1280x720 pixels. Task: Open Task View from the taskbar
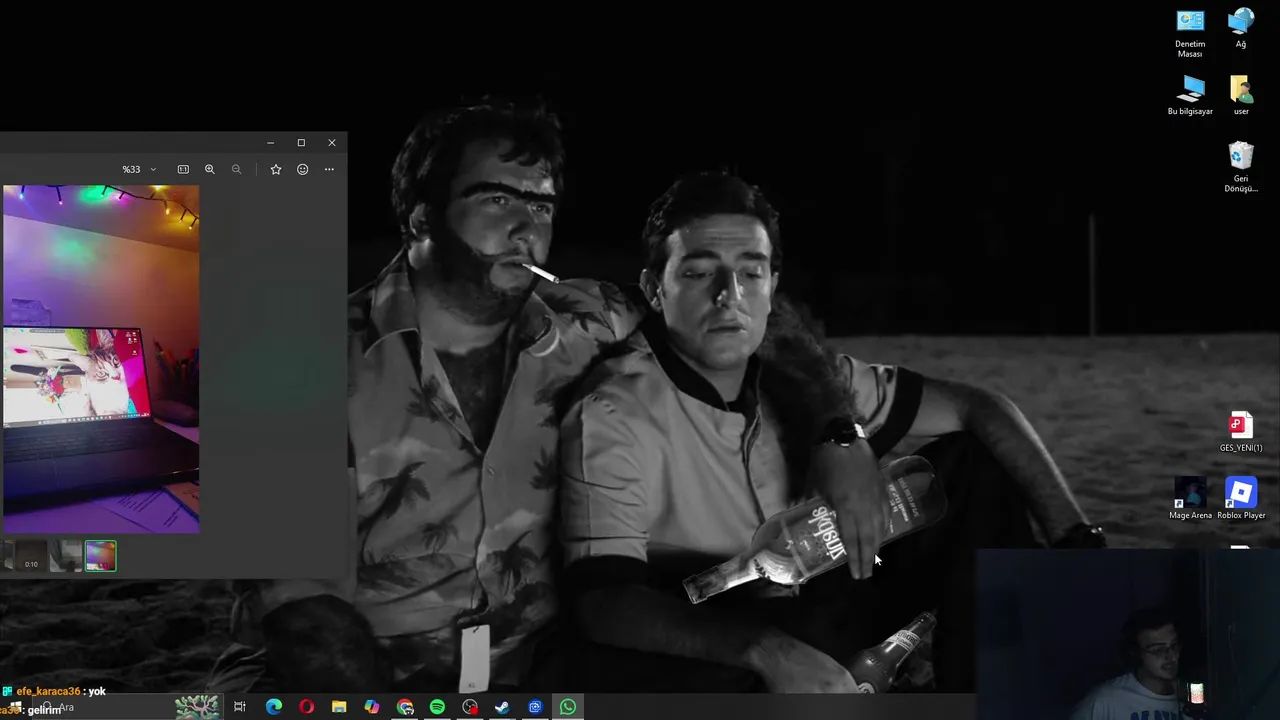240,707
